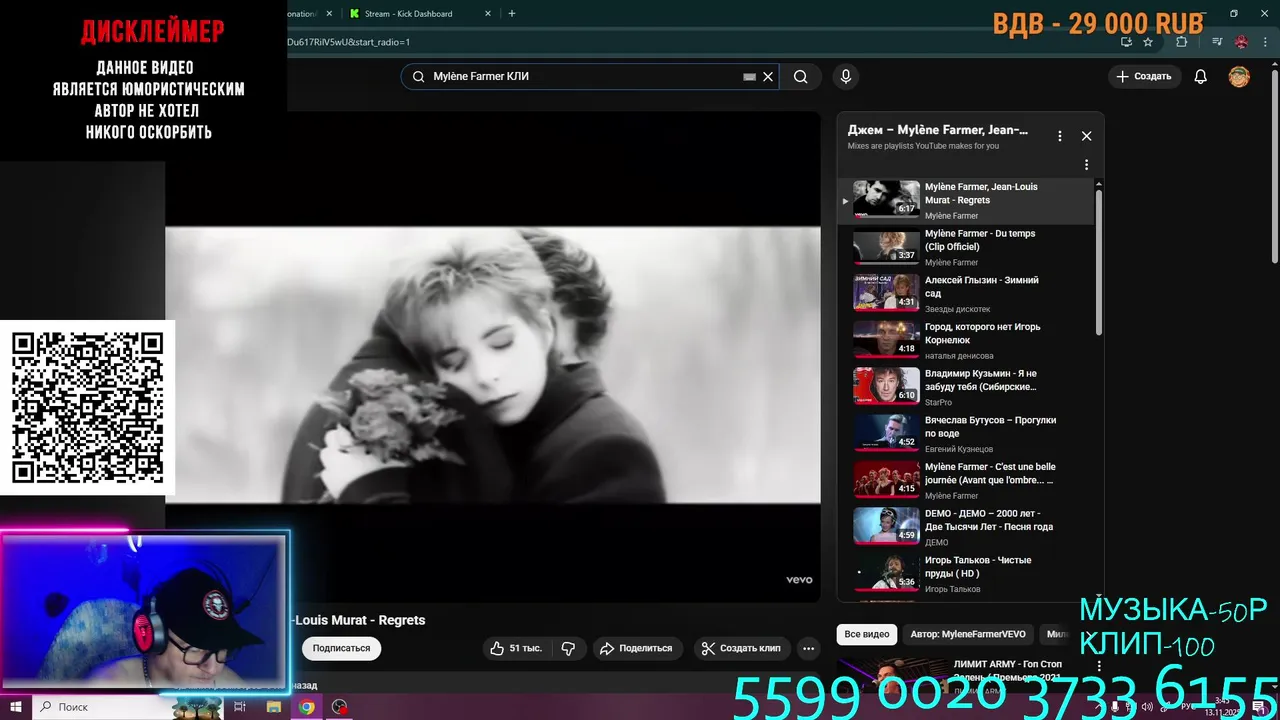This screenshot has width=1280, height=720.
Task: Select Автор: MyleneFarmerVEVO filter chip
Action: 968,634
